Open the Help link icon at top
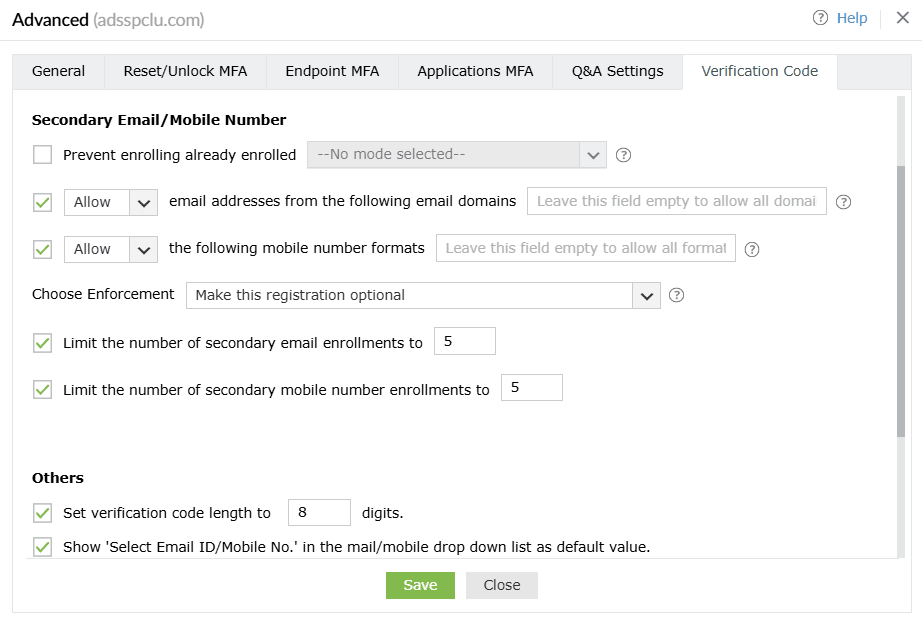 click(821, 18)
